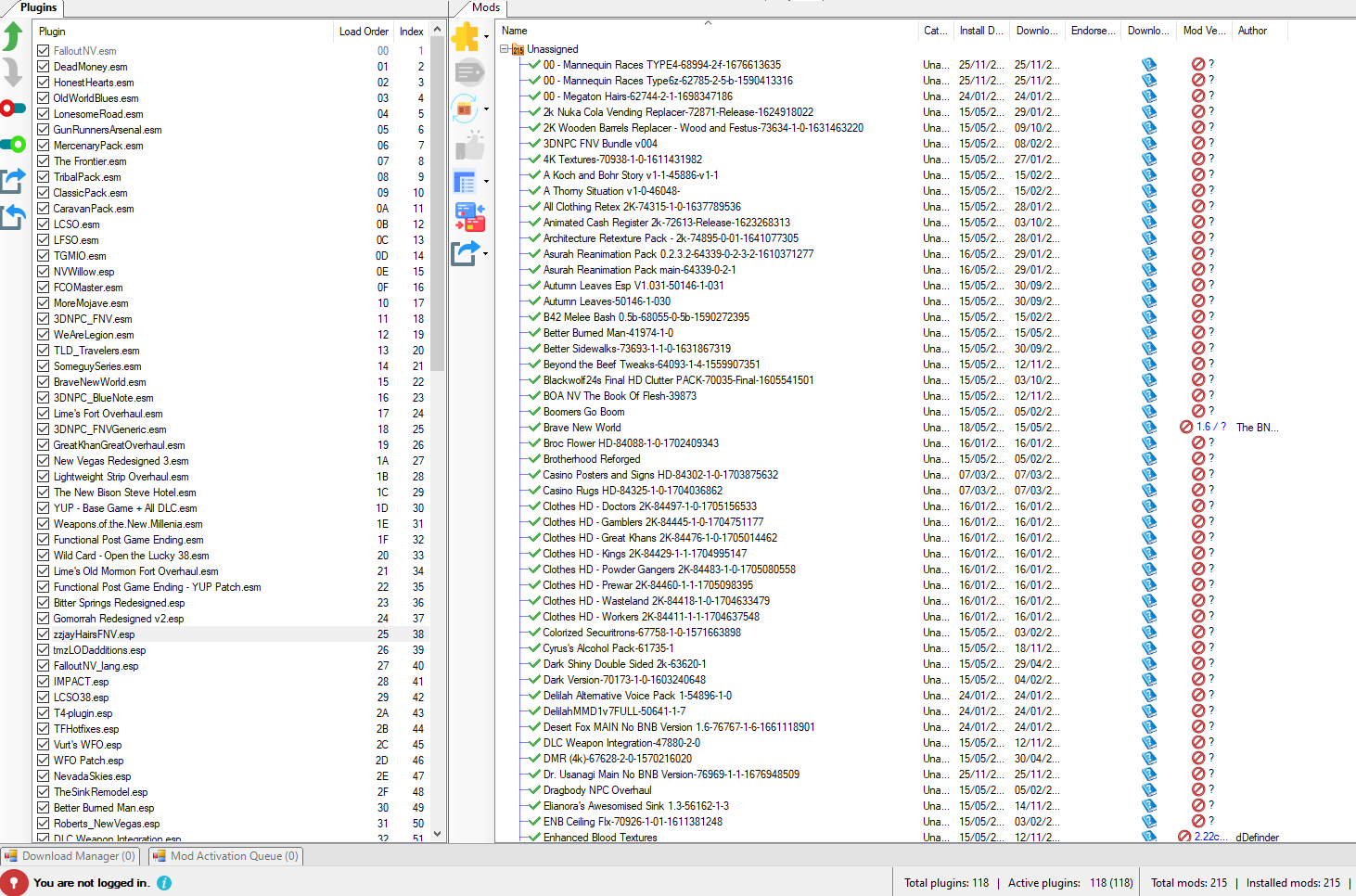Switch to the Download Manager tab

pyautogui.click(x=70, y=856)
